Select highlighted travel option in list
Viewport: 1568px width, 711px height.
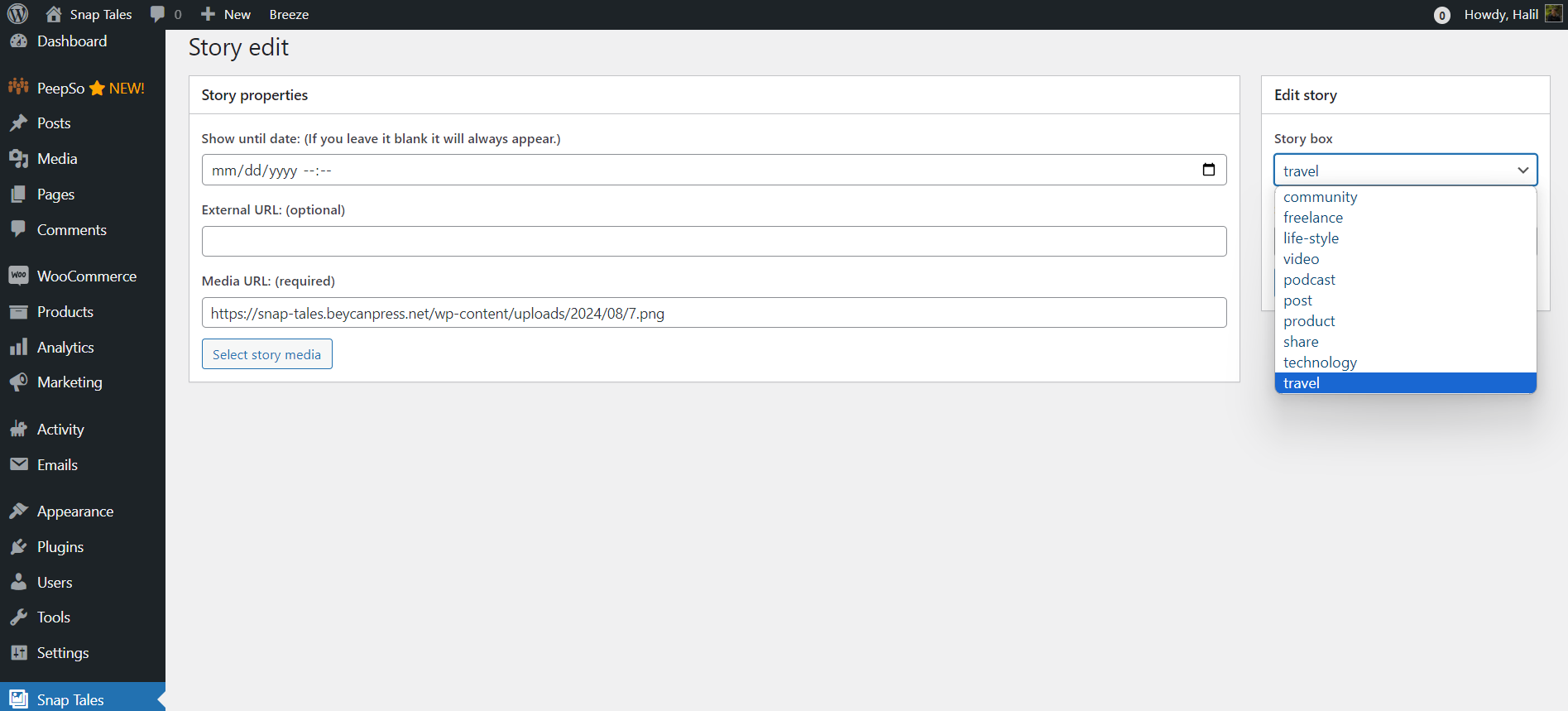[x=1406, y=383]
